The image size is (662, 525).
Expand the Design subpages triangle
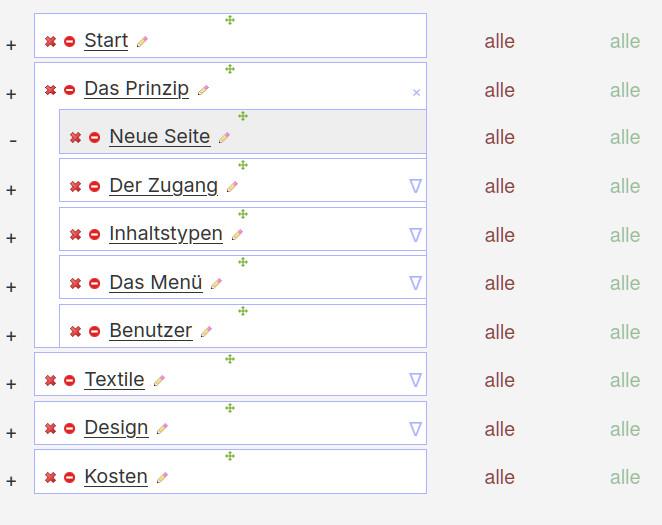416,429
